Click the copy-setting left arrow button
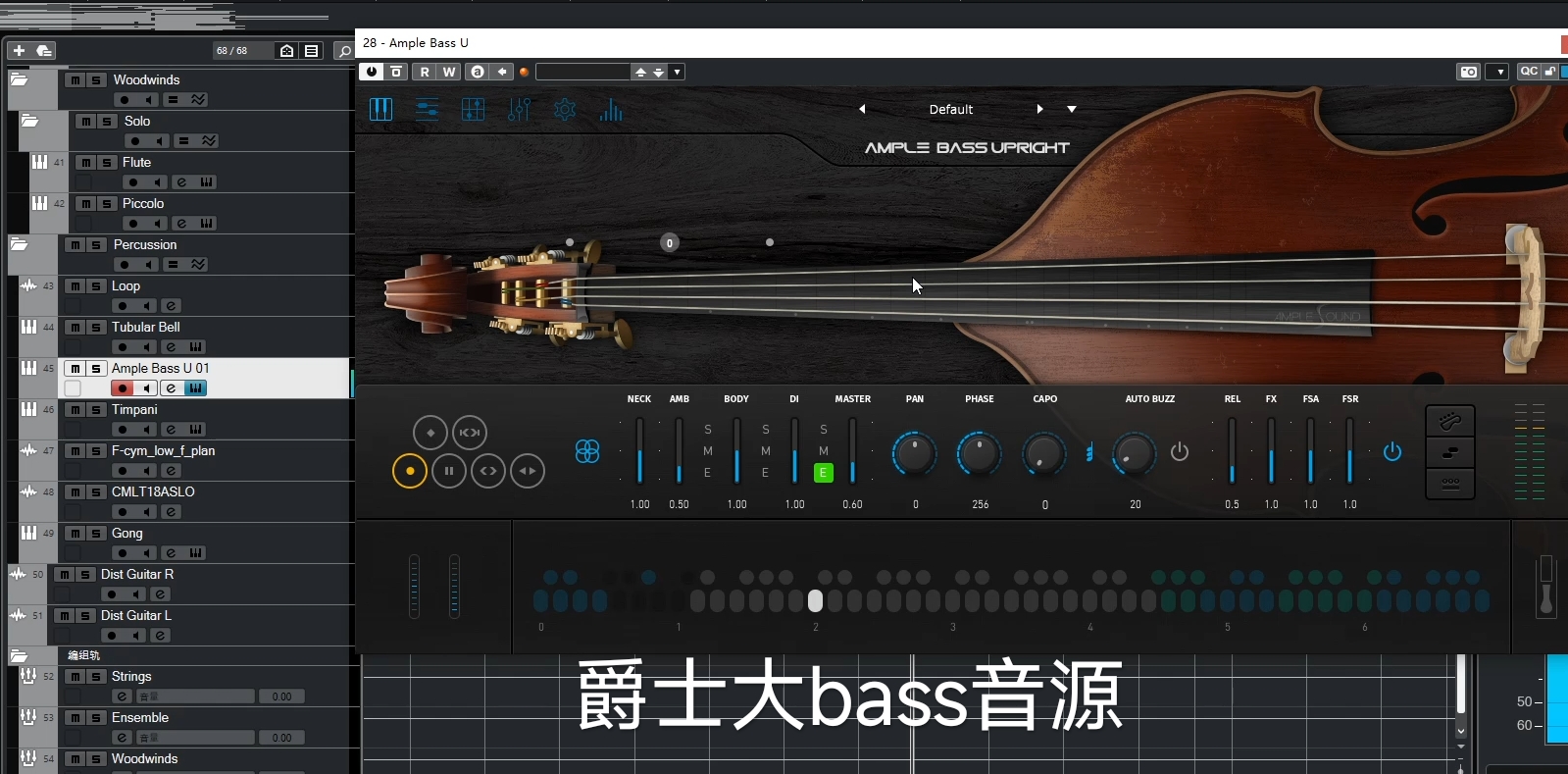 pos(502,72)
